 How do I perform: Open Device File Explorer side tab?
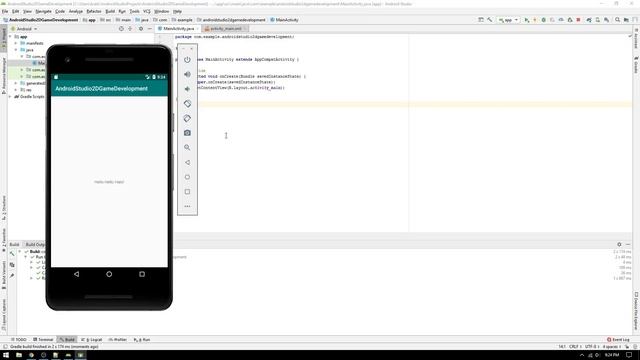pos(636,311)
